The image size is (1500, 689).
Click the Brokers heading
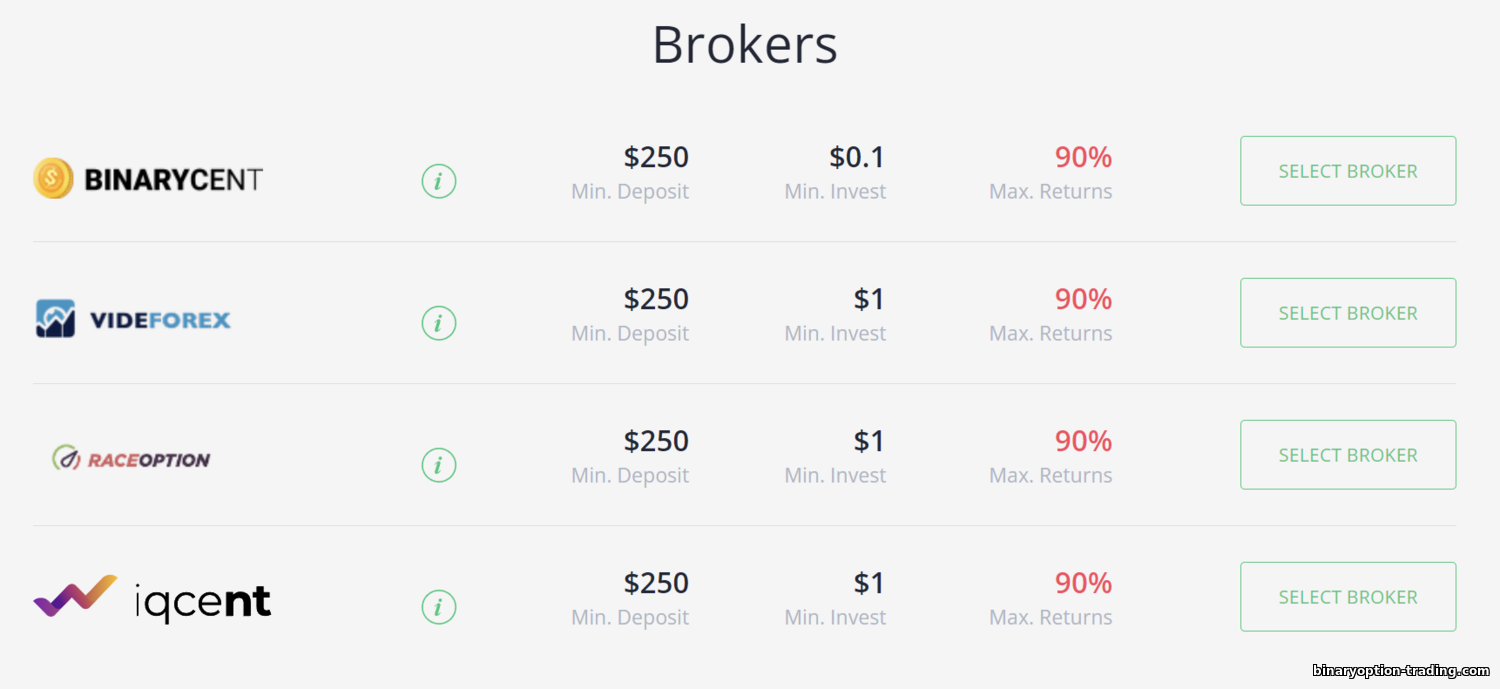[x=745, y=45]
